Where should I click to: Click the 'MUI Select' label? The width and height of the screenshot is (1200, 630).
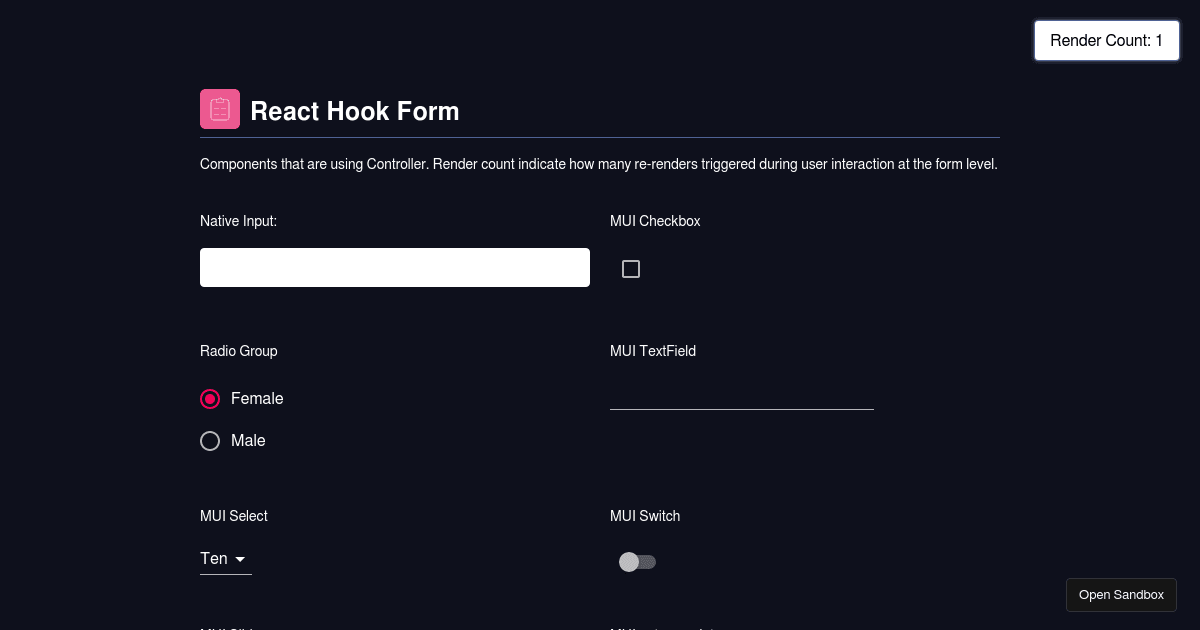coord(233,516)
